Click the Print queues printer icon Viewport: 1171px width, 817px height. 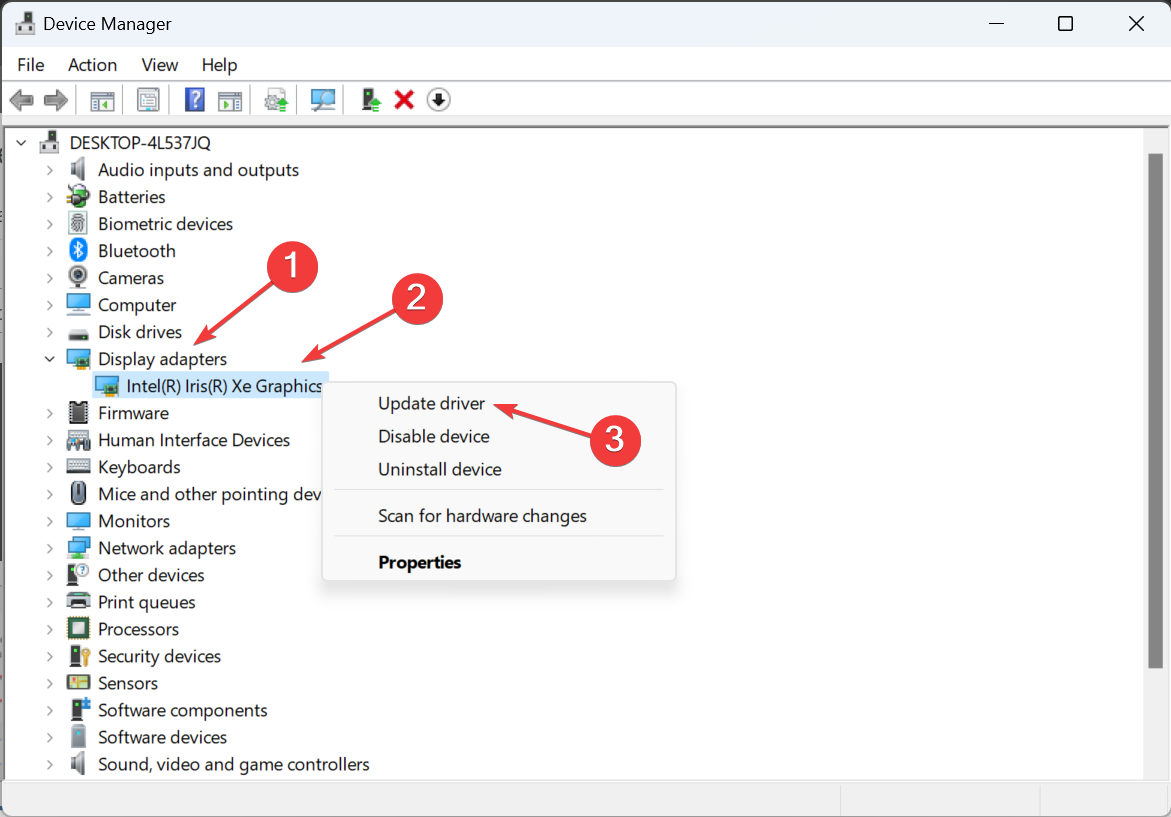coord(78,601)
